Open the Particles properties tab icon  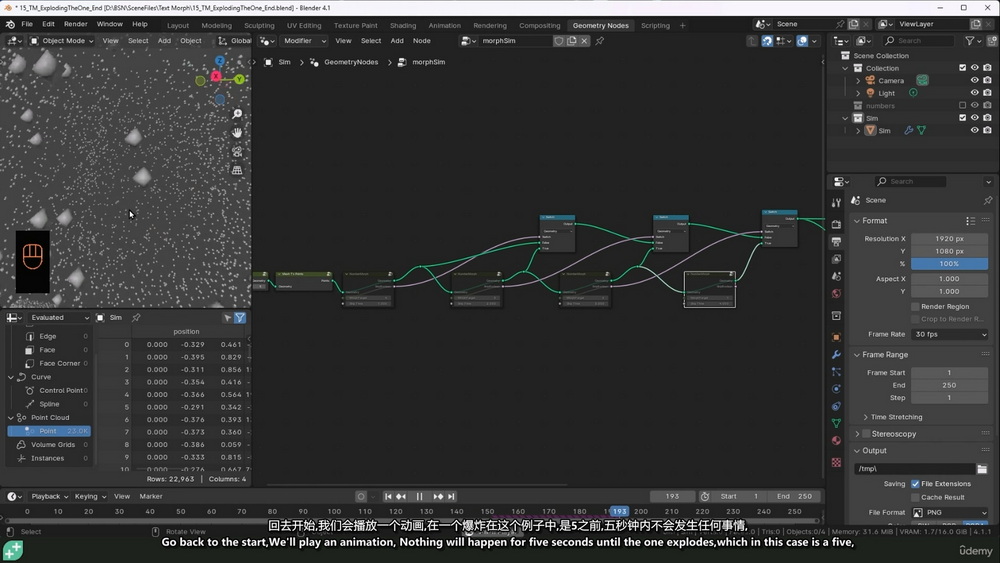836,371
